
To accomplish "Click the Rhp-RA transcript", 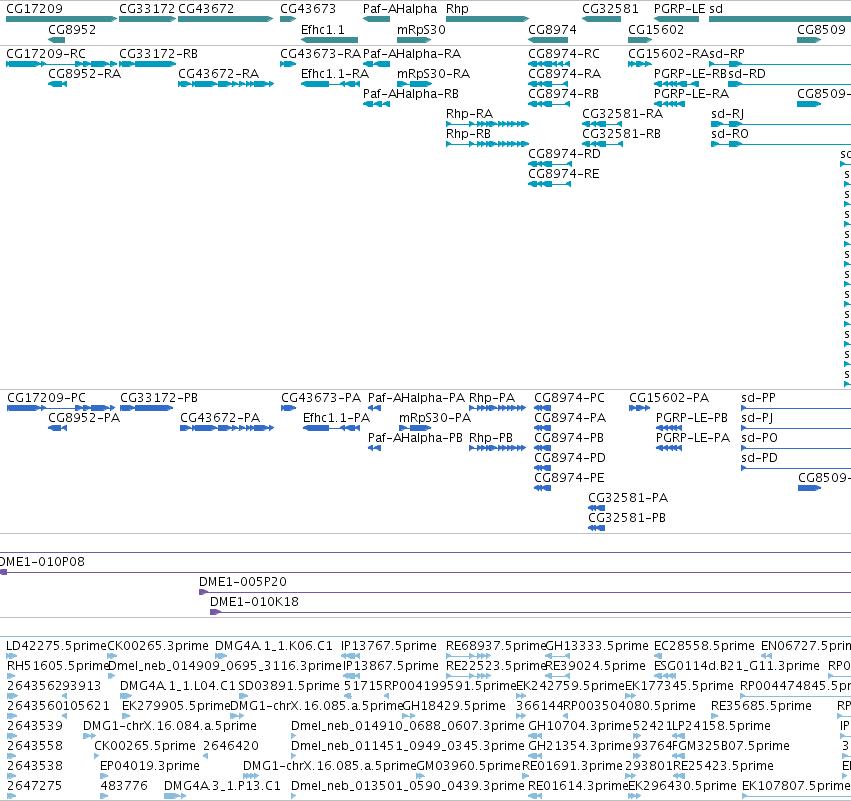I will point(487,124).
